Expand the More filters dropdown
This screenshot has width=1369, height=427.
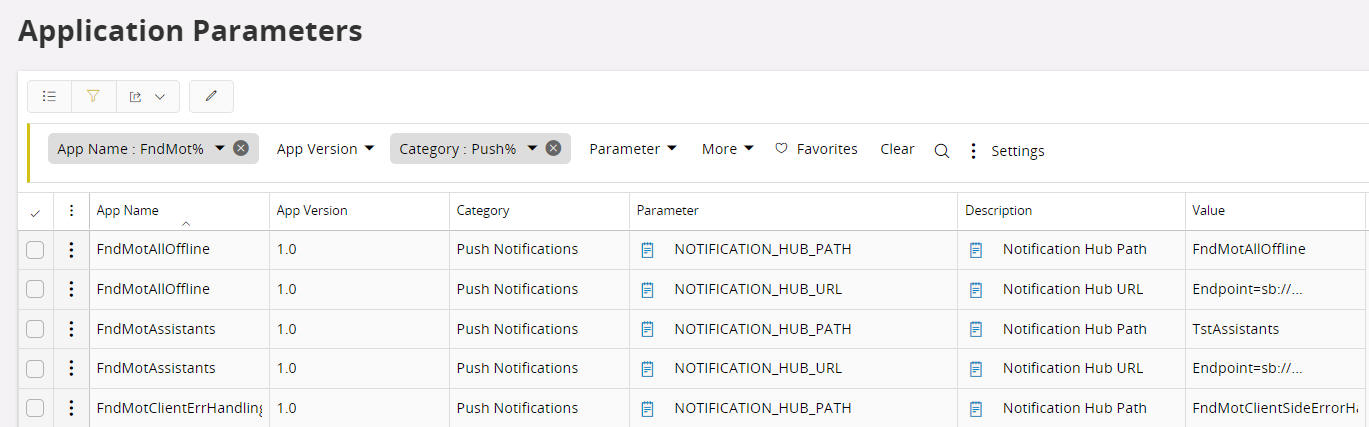pyautogui.click(x=727, y=148)
